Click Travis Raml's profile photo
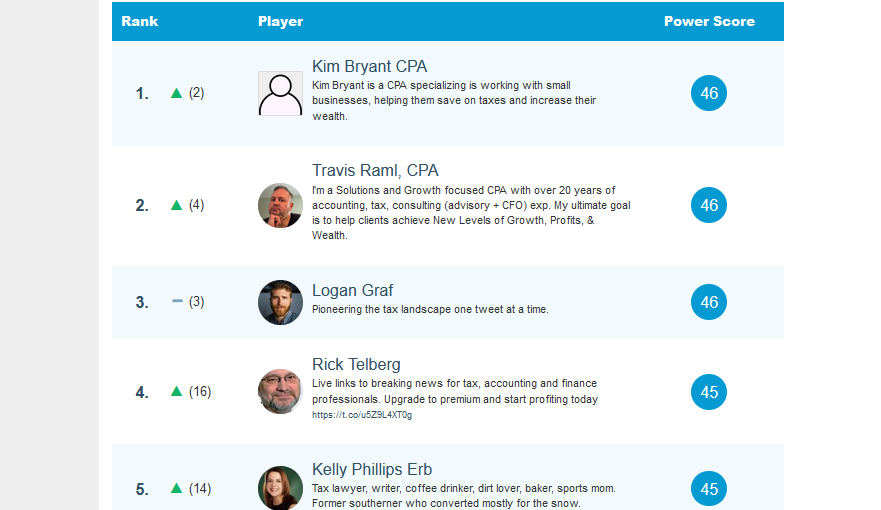The height and width of the screenshot is (510, 881). coord(280,205)
